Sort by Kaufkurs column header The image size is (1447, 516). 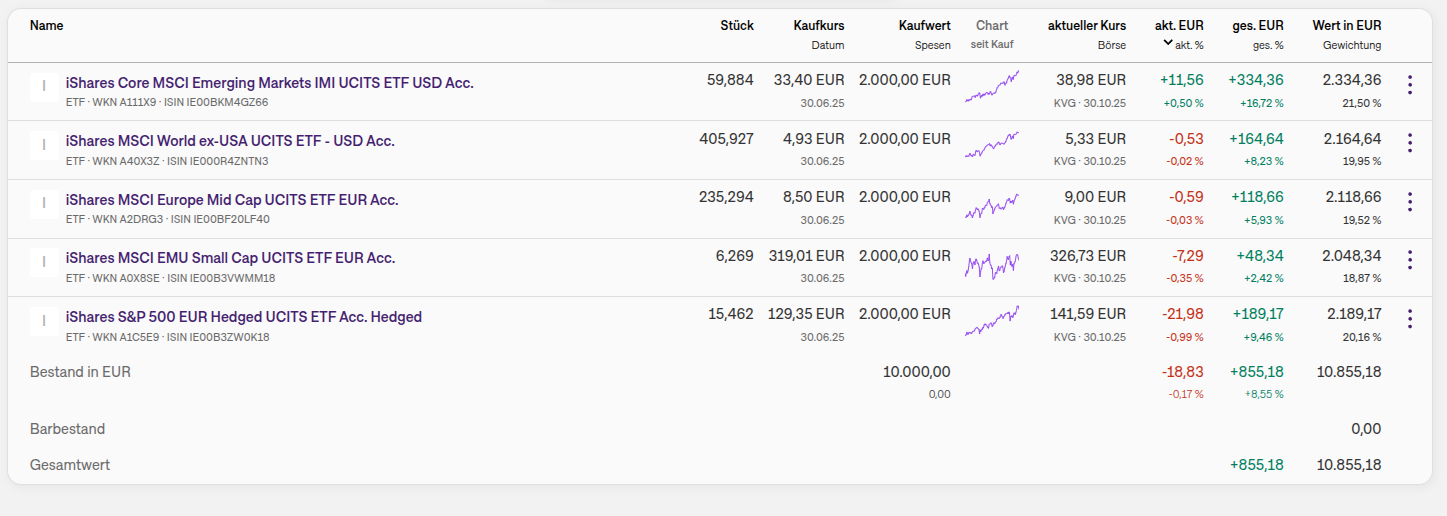point(818,26)
